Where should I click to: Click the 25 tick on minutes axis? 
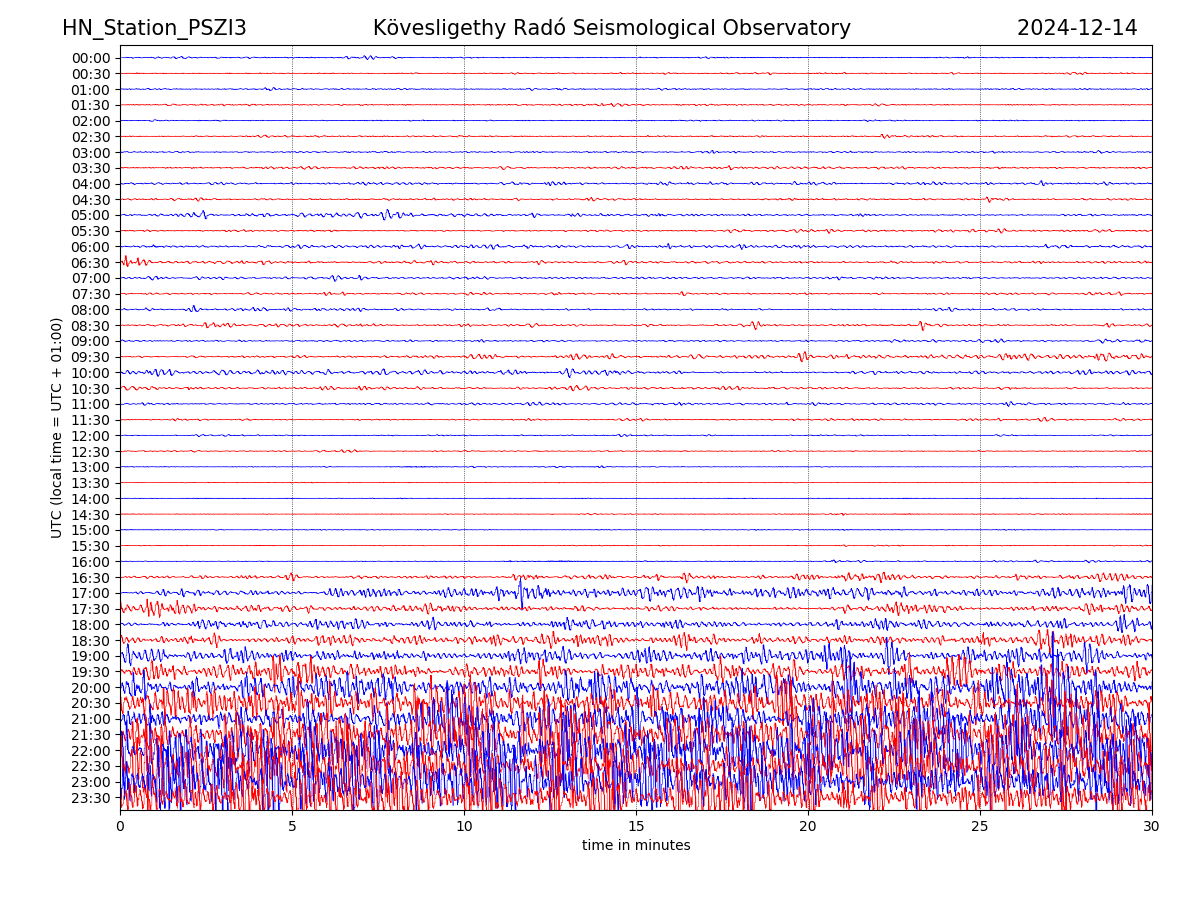coord(980,827)
